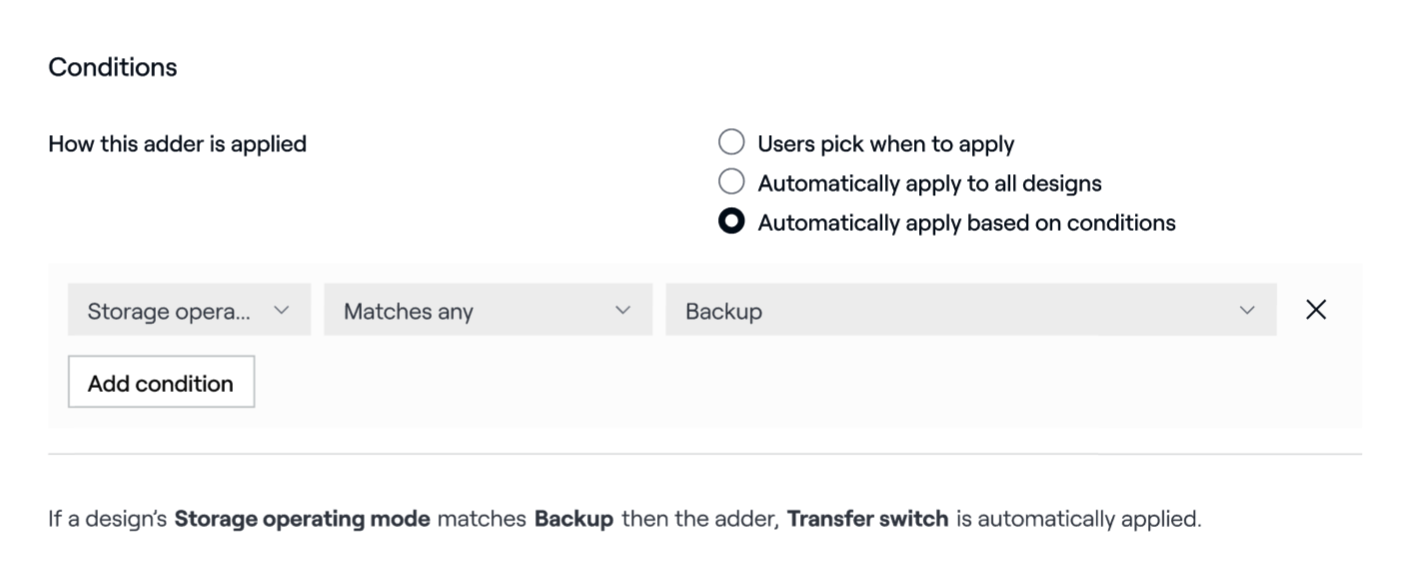Choose 'Automatically apply to all designs' radio option

pos(732,182)
